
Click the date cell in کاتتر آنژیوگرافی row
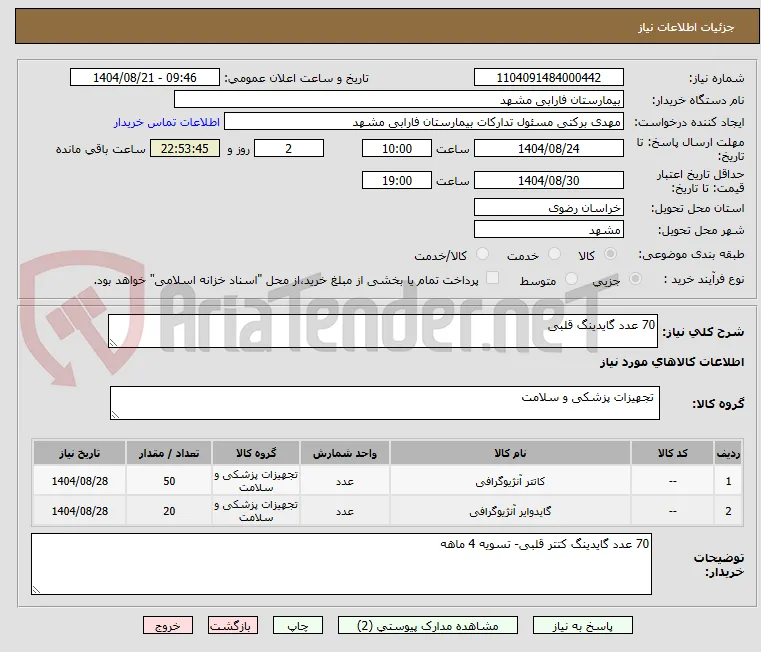point(80,481)
